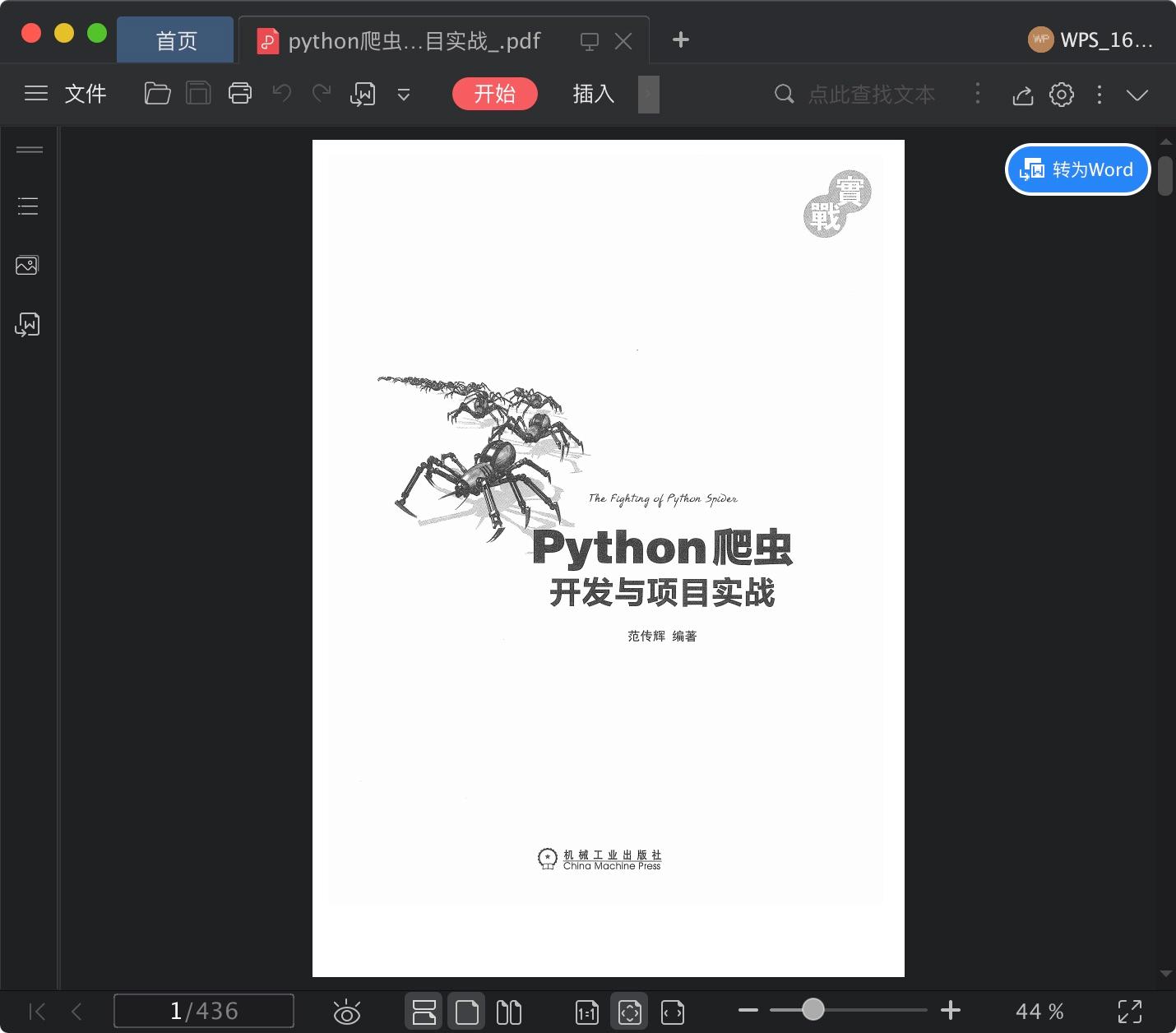Click the vertical scrollbar thumb
Screen dimensions: 1176x1033
[x=1165, y=175]
